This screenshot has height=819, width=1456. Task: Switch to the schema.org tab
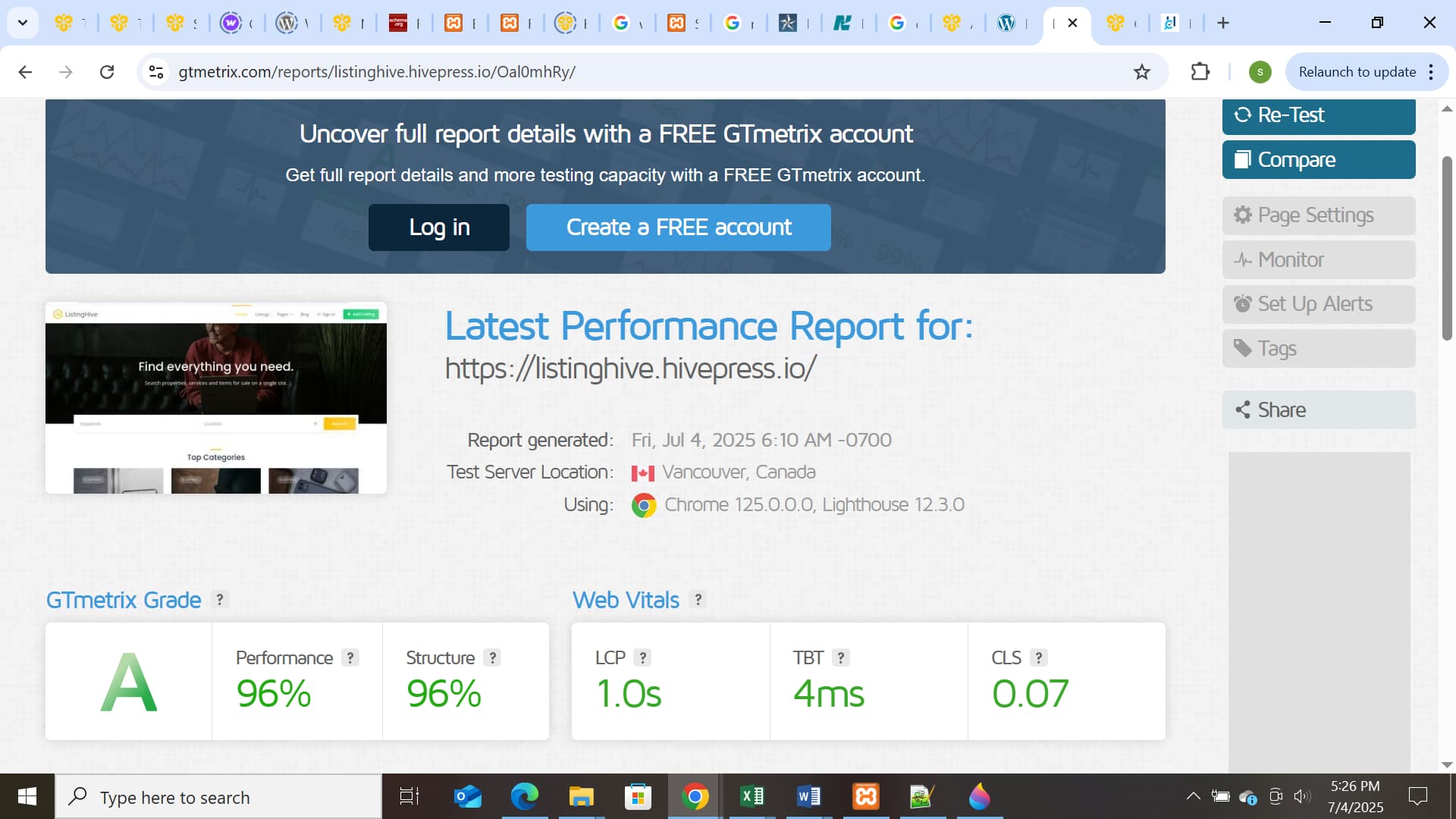tap(405, 23)
